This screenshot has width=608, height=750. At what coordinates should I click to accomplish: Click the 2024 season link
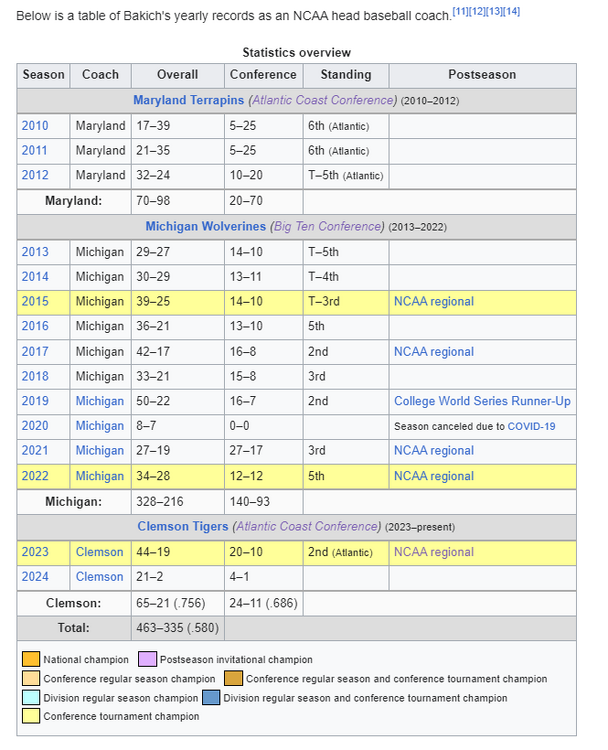(x=35, y=577)
